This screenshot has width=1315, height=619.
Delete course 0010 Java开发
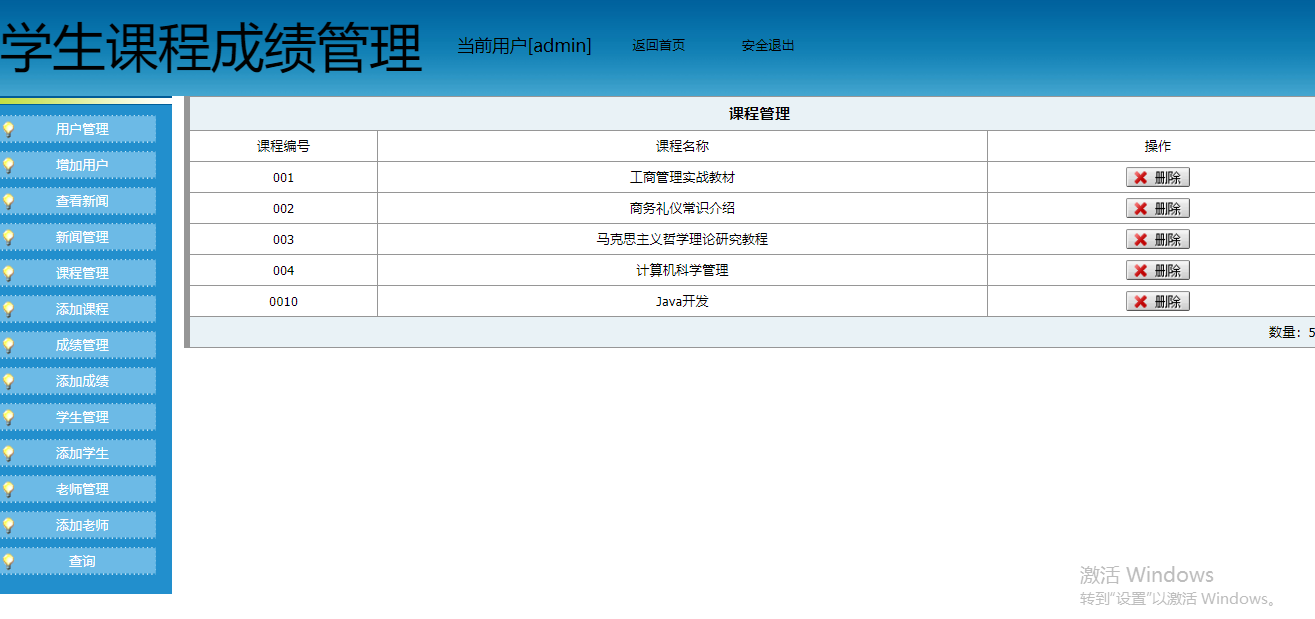[x=1158, y=301]
